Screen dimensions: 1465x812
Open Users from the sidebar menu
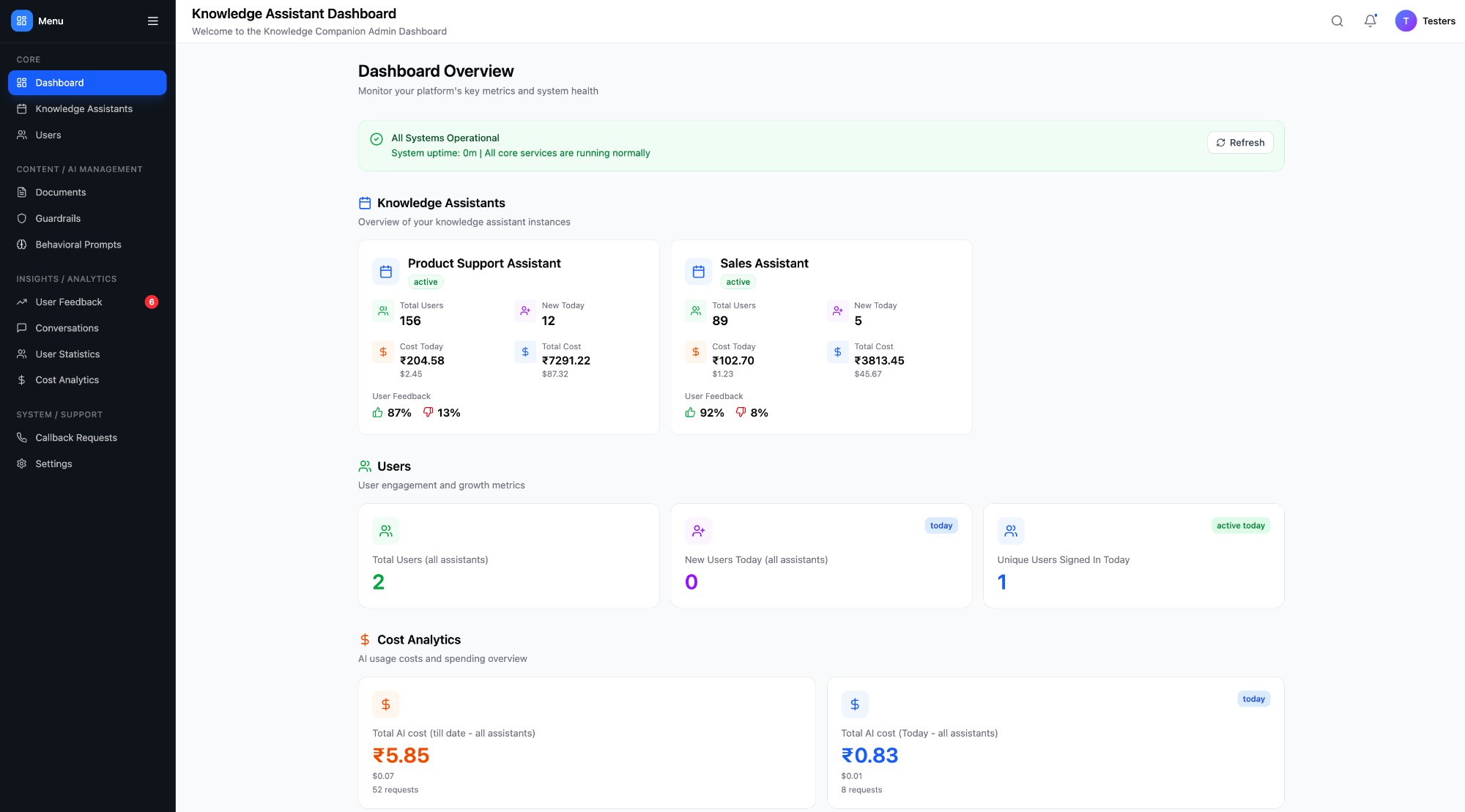click(x=48, y=135)
